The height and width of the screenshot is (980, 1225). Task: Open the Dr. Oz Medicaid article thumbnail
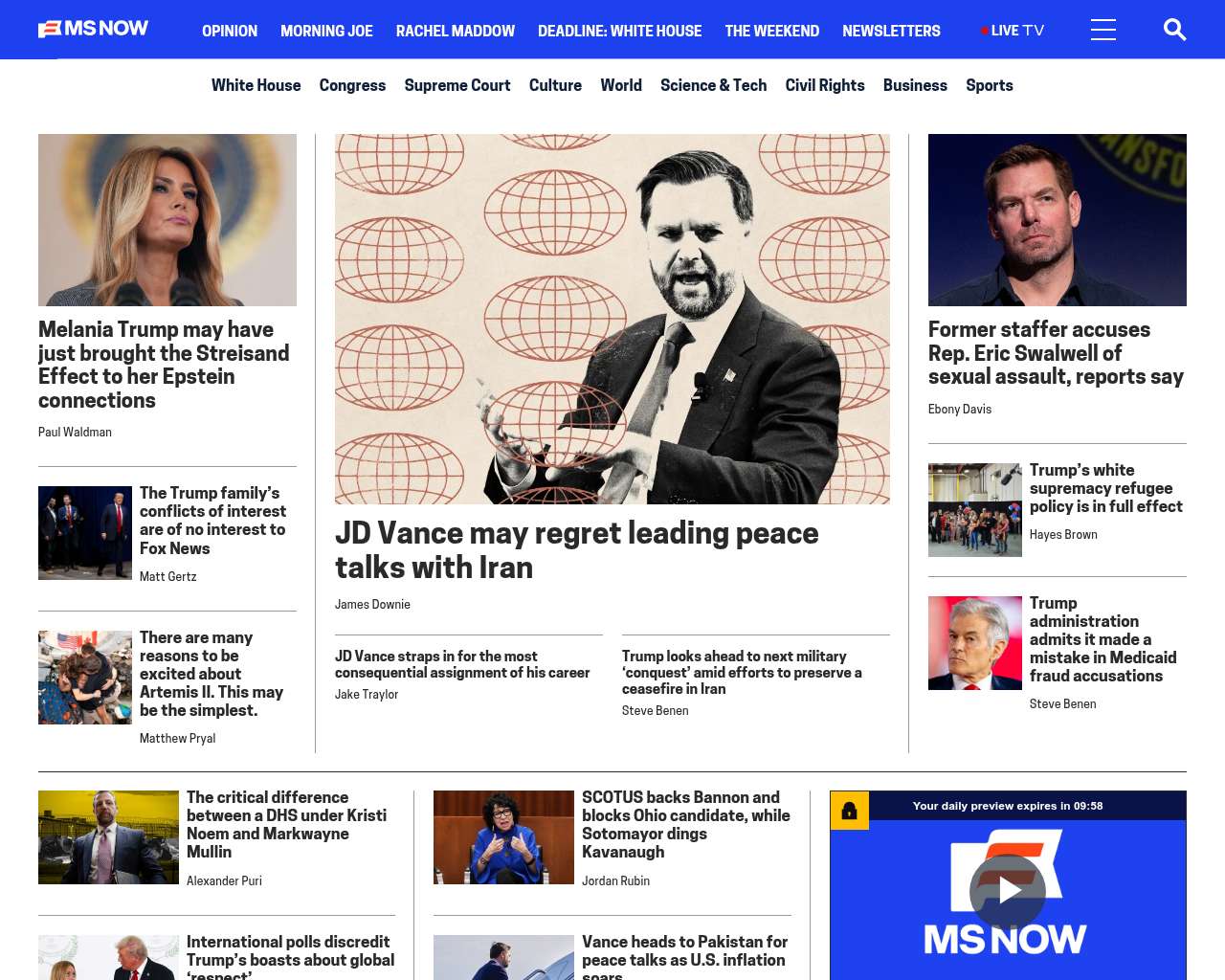coord(975,643)
